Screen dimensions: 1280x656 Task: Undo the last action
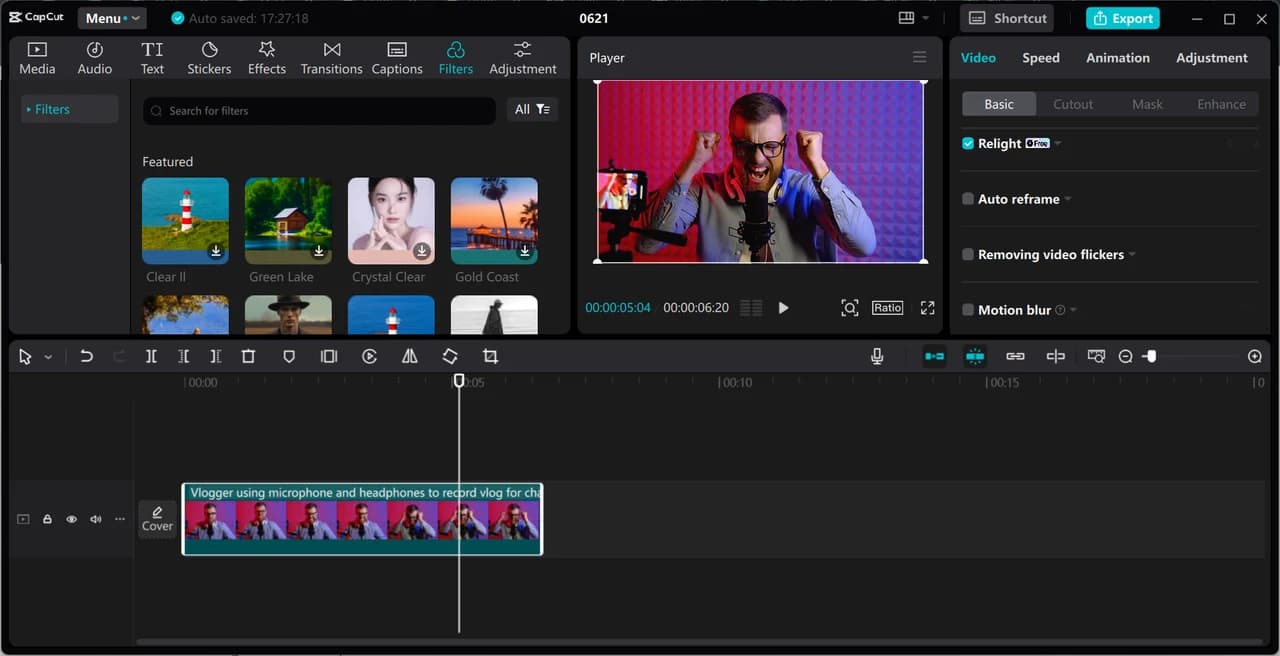(x=87, y=356)
